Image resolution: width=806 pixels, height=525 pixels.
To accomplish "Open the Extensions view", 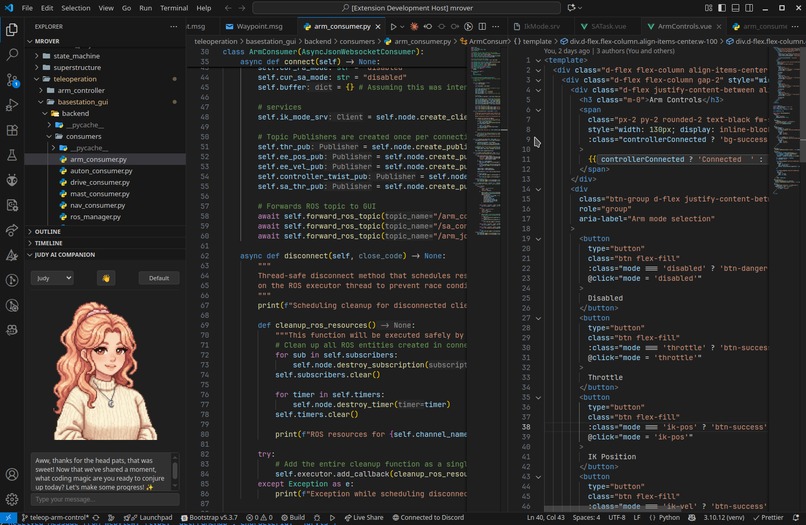I will (x=12, y=130).
